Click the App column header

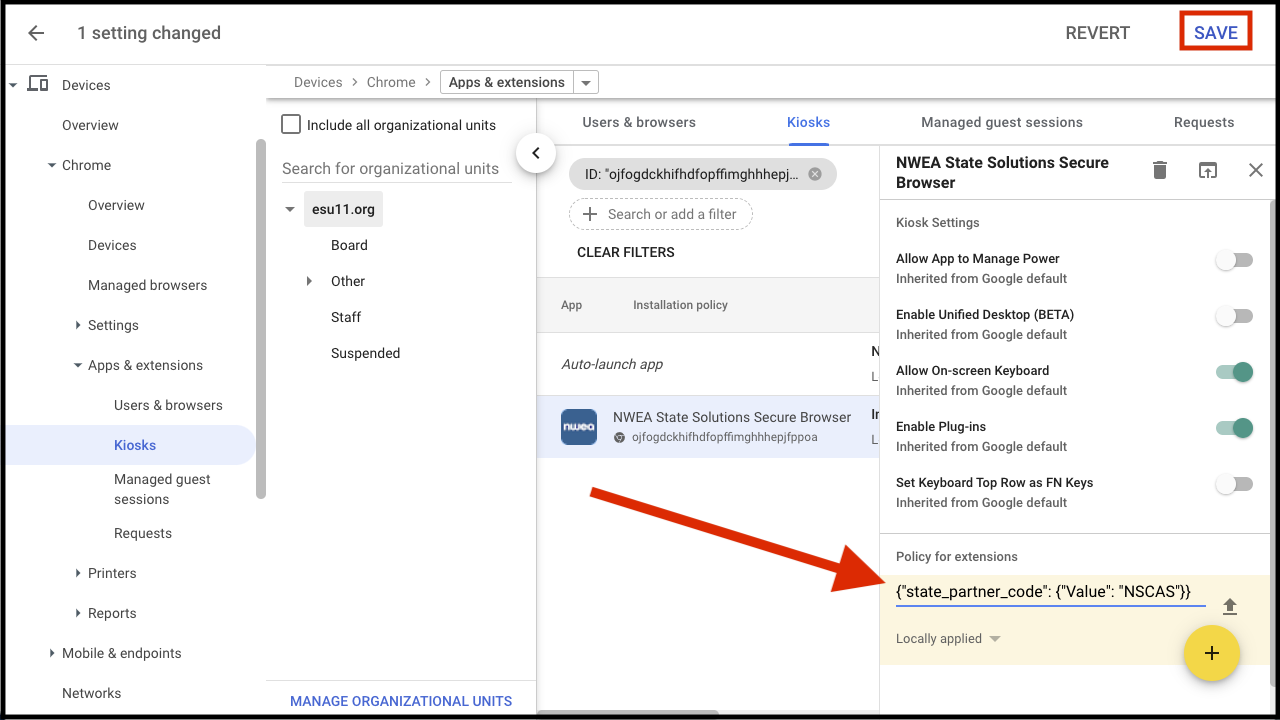[x=571, y=305]
